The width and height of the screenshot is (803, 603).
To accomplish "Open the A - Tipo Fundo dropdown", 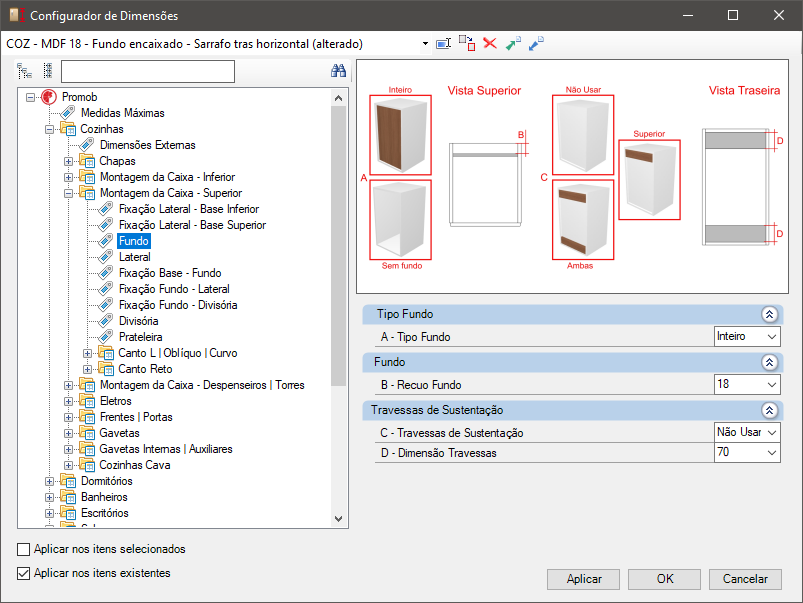I will [x=772, y=337].
